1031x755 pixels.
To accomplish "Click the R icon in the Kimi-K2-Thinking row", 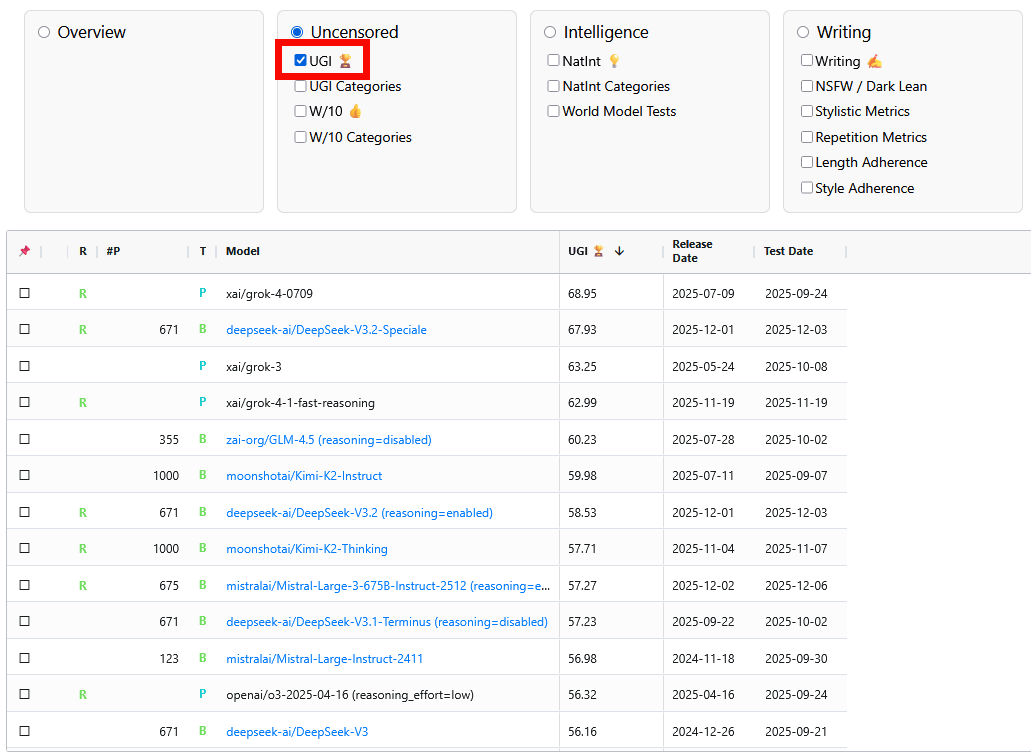I will (83, 549).
